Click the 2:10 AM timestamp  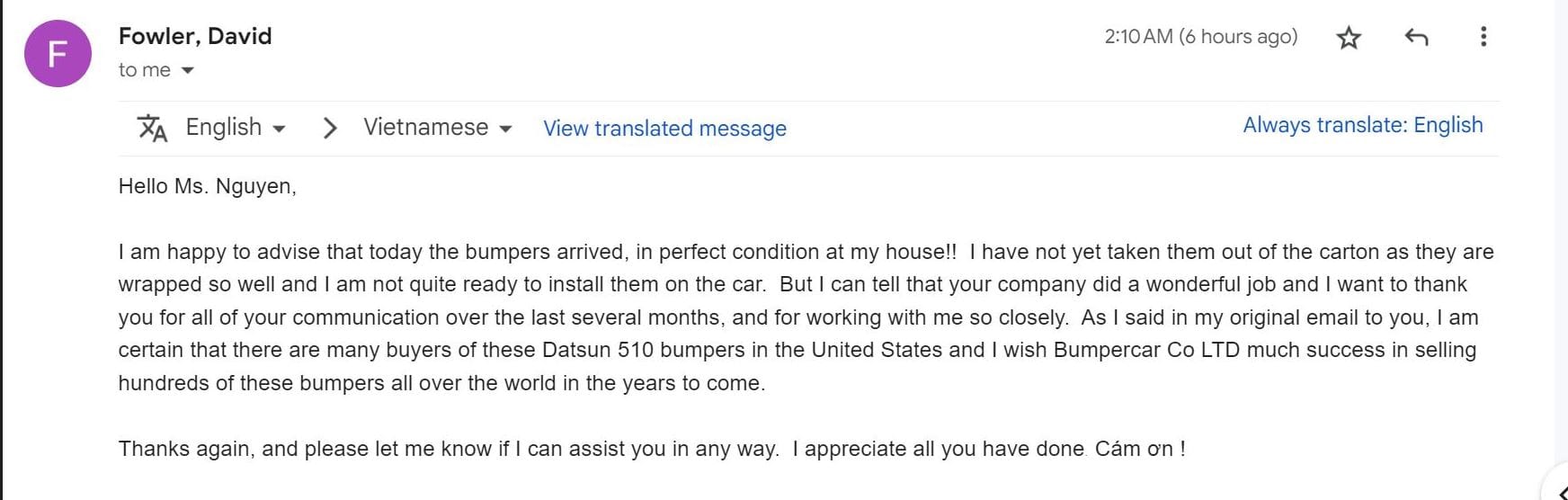[1200, 37]
